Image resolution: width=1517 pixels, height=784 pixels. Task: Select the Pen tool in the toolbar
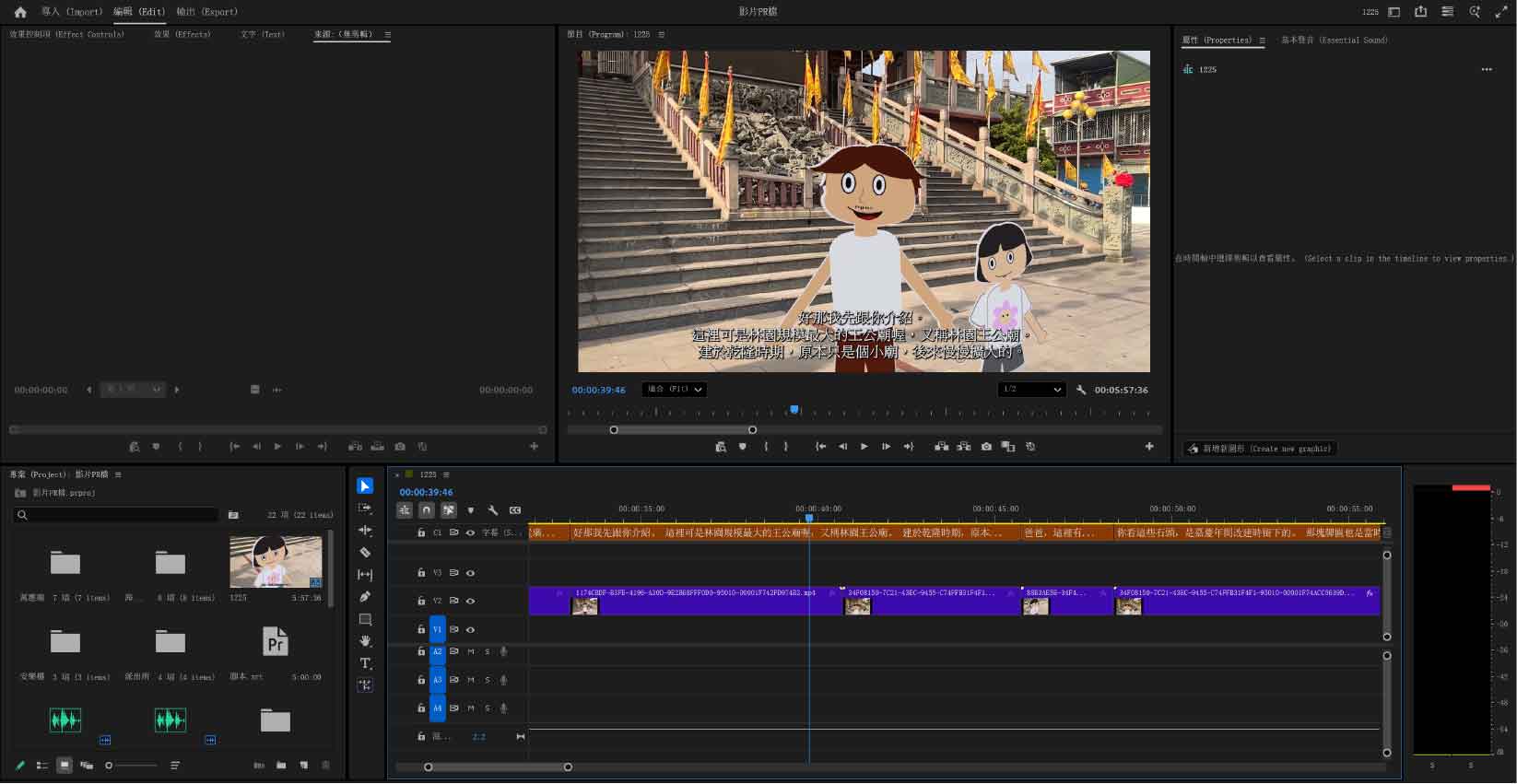[x=365, y=596]
